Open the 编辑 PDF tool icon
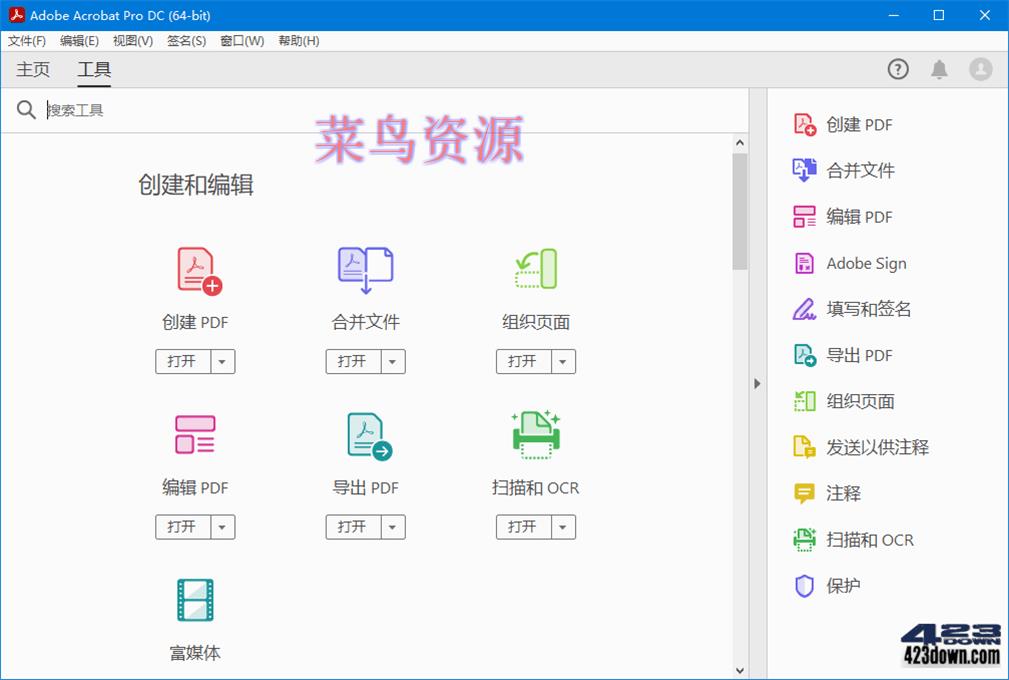This screenshot has width=1009, height=680. 195,434
